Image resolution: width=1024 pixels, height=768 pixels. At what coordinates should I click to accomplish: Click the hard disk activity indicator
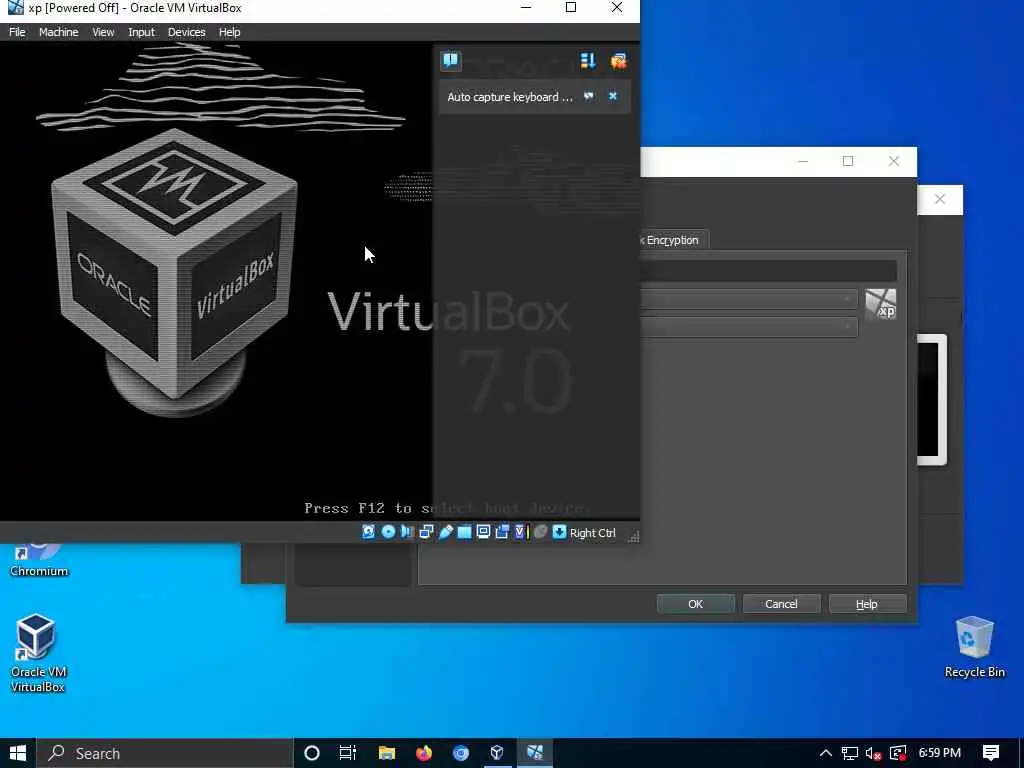(368, 532)
